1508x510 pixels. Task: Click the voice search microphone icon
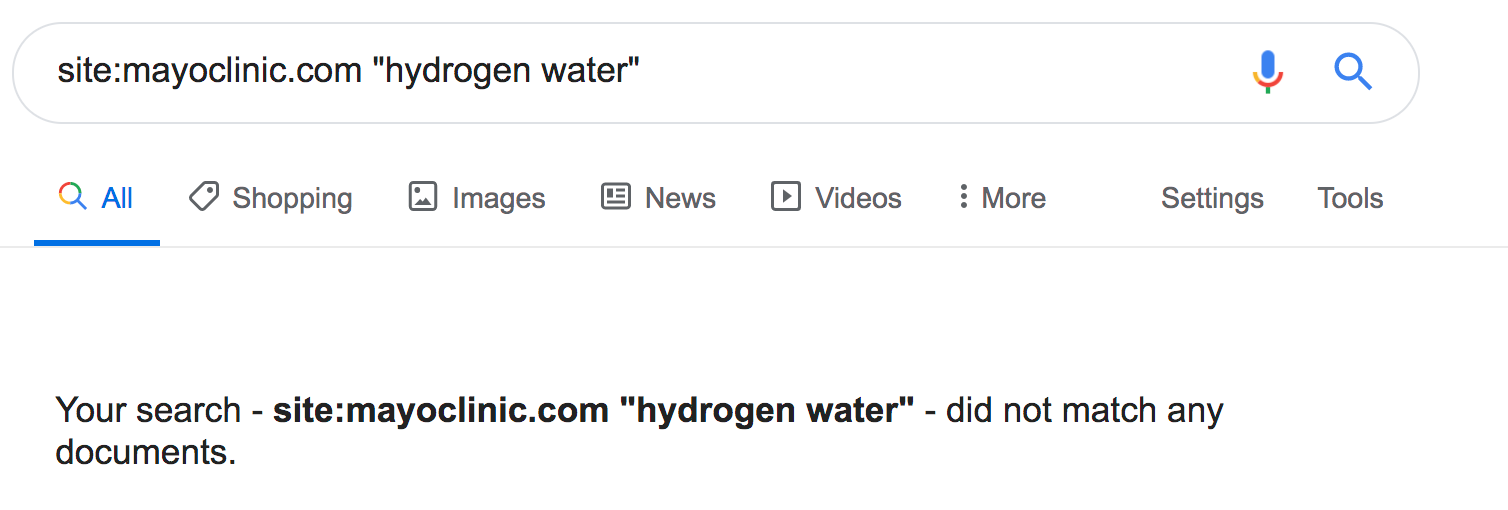pyautogui.click(x=1267, y=72)
